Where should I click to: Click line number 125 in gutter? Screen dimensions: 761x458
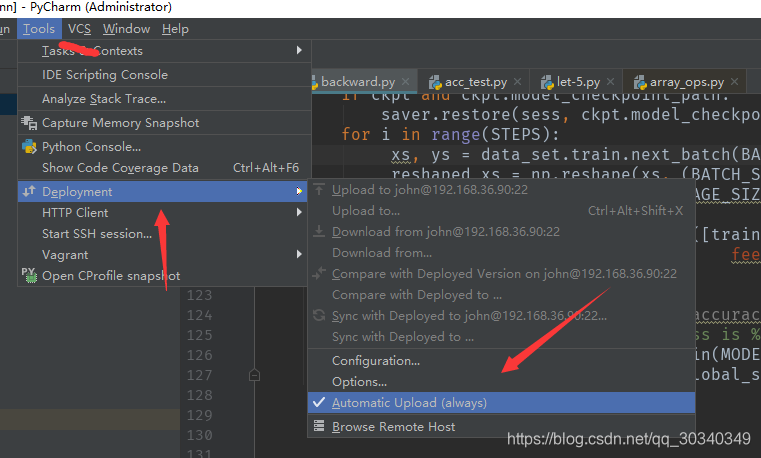click(199, 335)
